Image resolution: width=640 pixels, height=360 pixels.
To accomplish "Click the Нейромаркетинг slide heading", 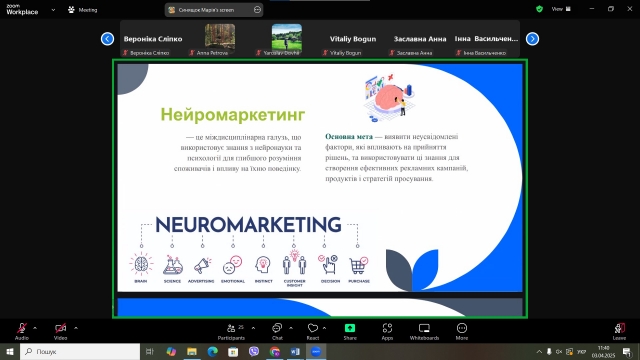I will click(x=233, y=115).
